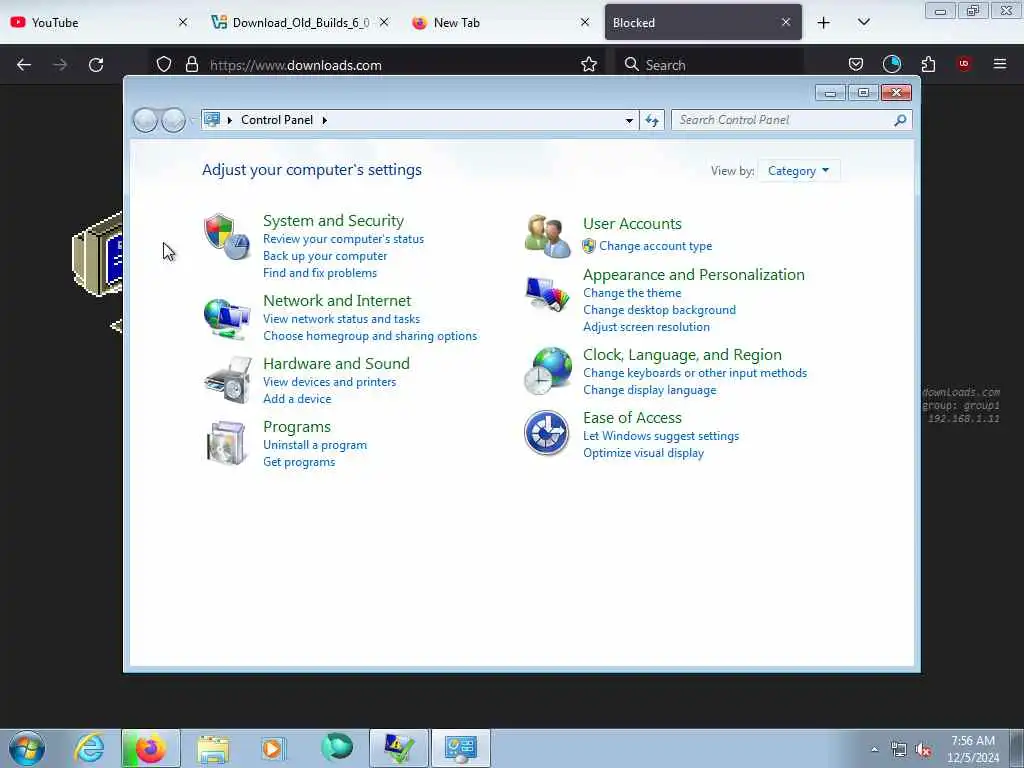Click View network status and tasks

342,319
